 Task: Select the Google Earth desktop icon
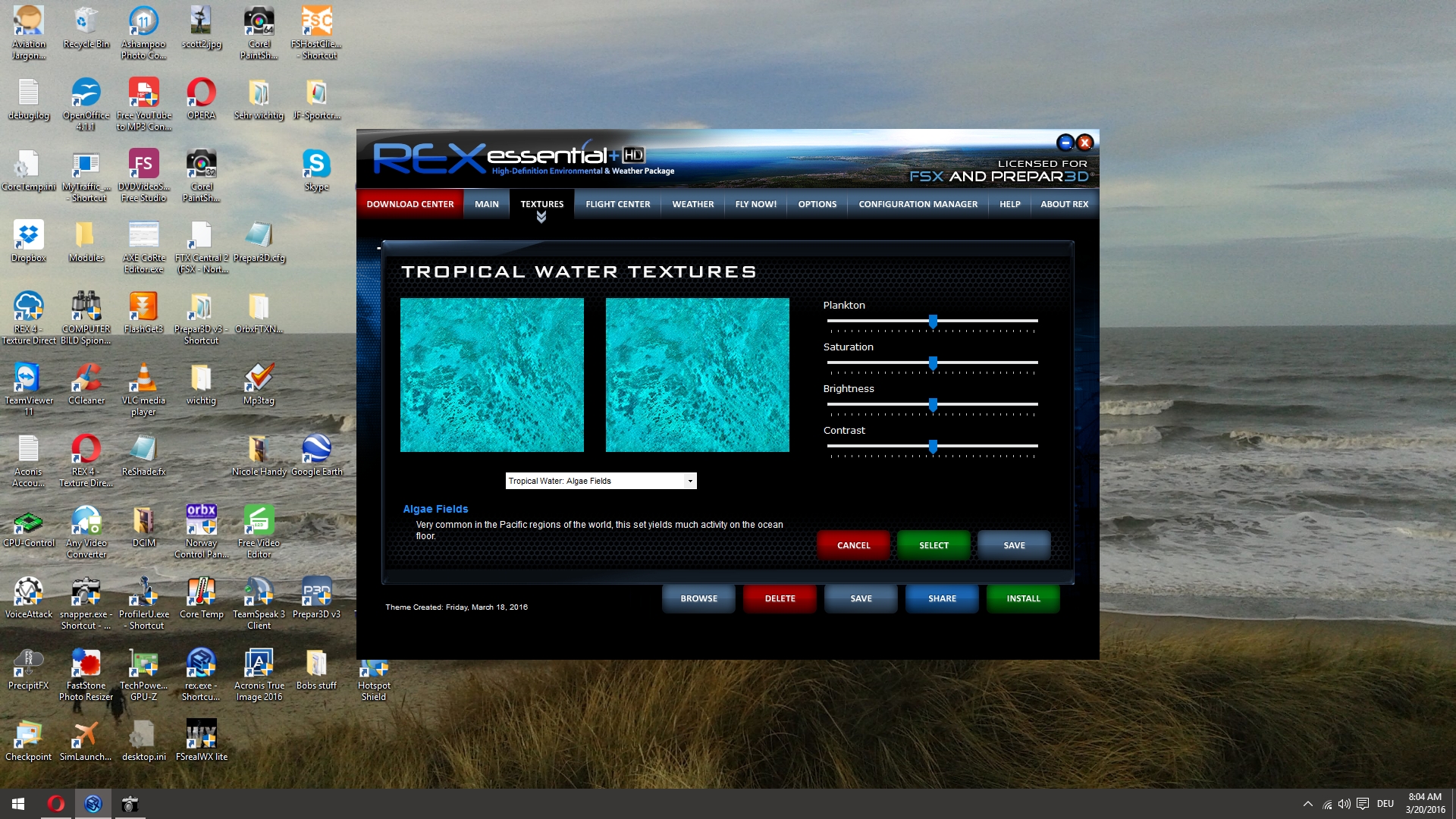pos(316,456)
